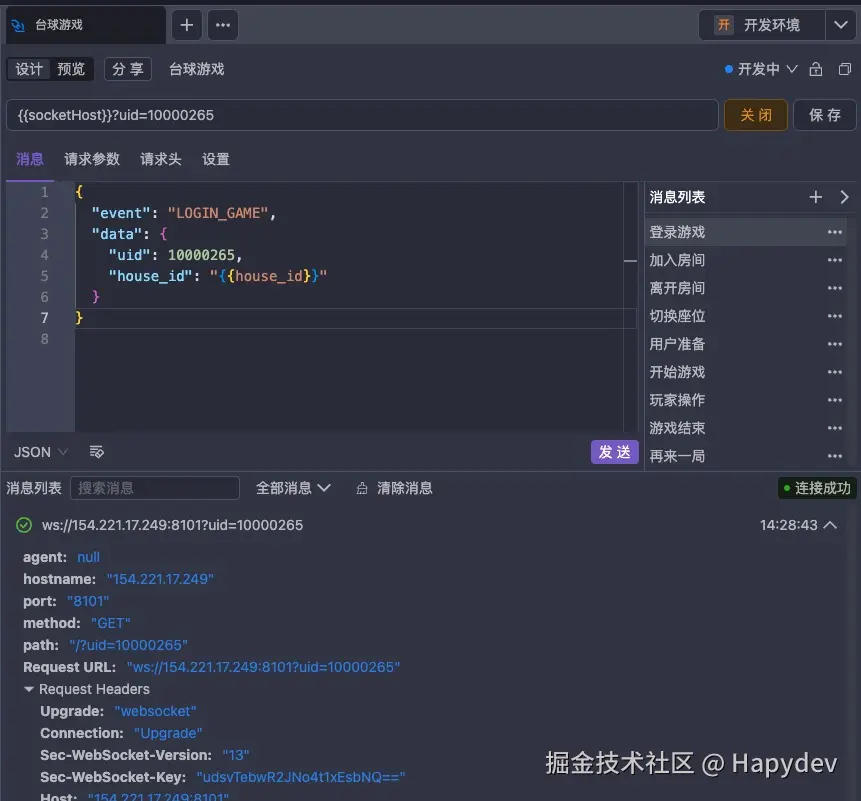The image size is (861, 801).
Task: Add new message with plus in 消息列表
Action: coord(815,197)
